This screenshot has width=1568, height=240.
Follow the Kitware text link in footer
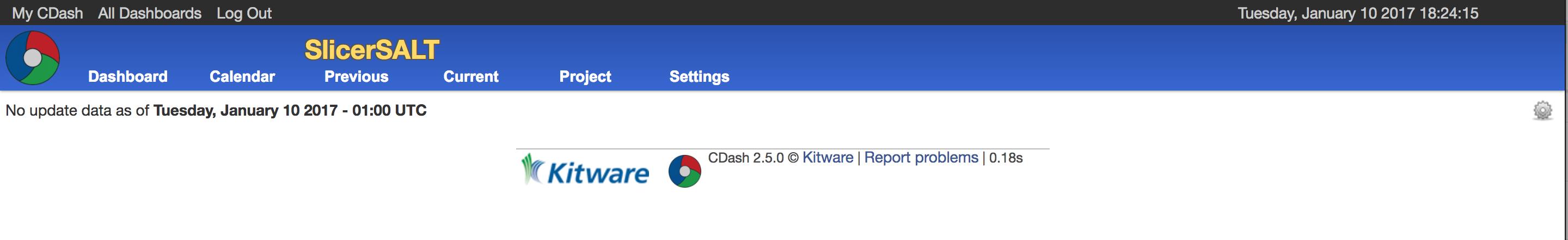tap(827, 158)
